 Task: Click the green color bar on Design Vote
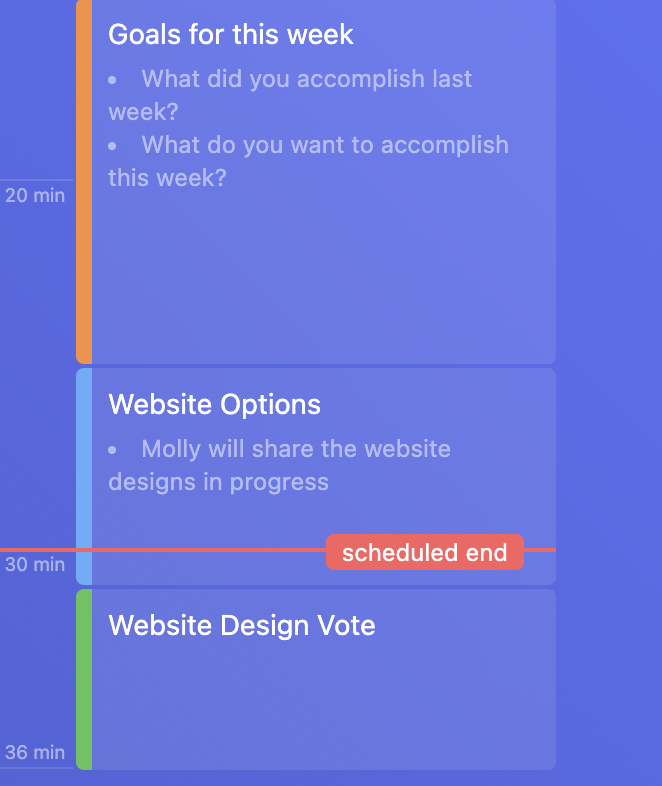pyautogui.click(x=84, y=680)
